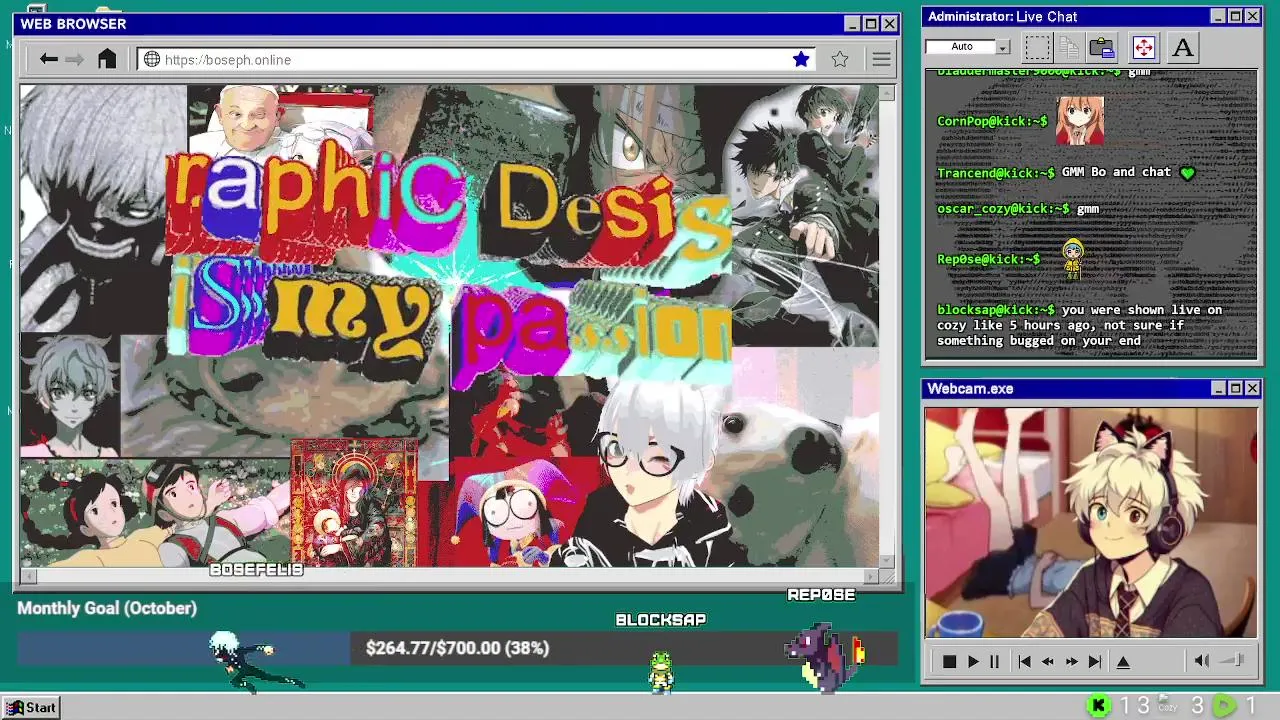The width and height of the screenshot is (1280, 720).
Task: Toggle the red four-arrow move icon
Action: tap(1143, 47)
